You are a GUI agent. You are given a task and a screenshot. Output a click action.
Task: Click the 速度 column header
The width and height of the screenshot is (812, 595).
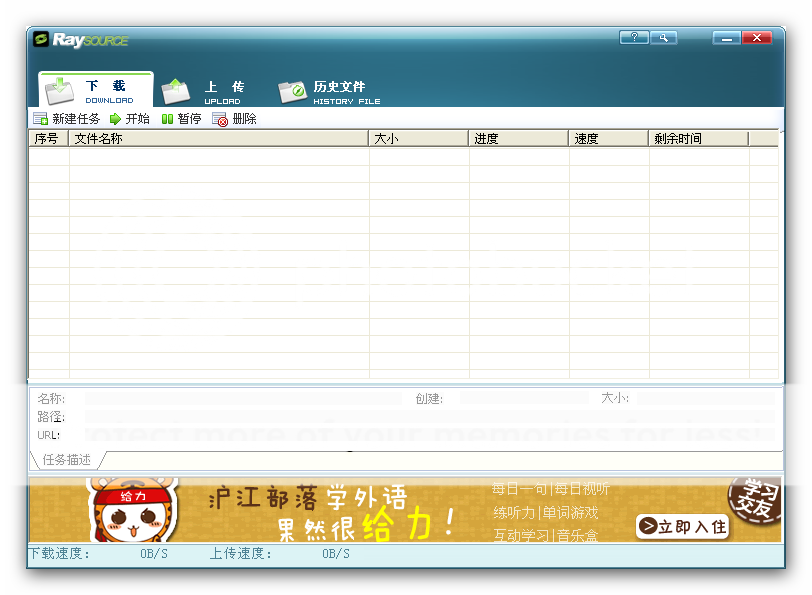608,139
